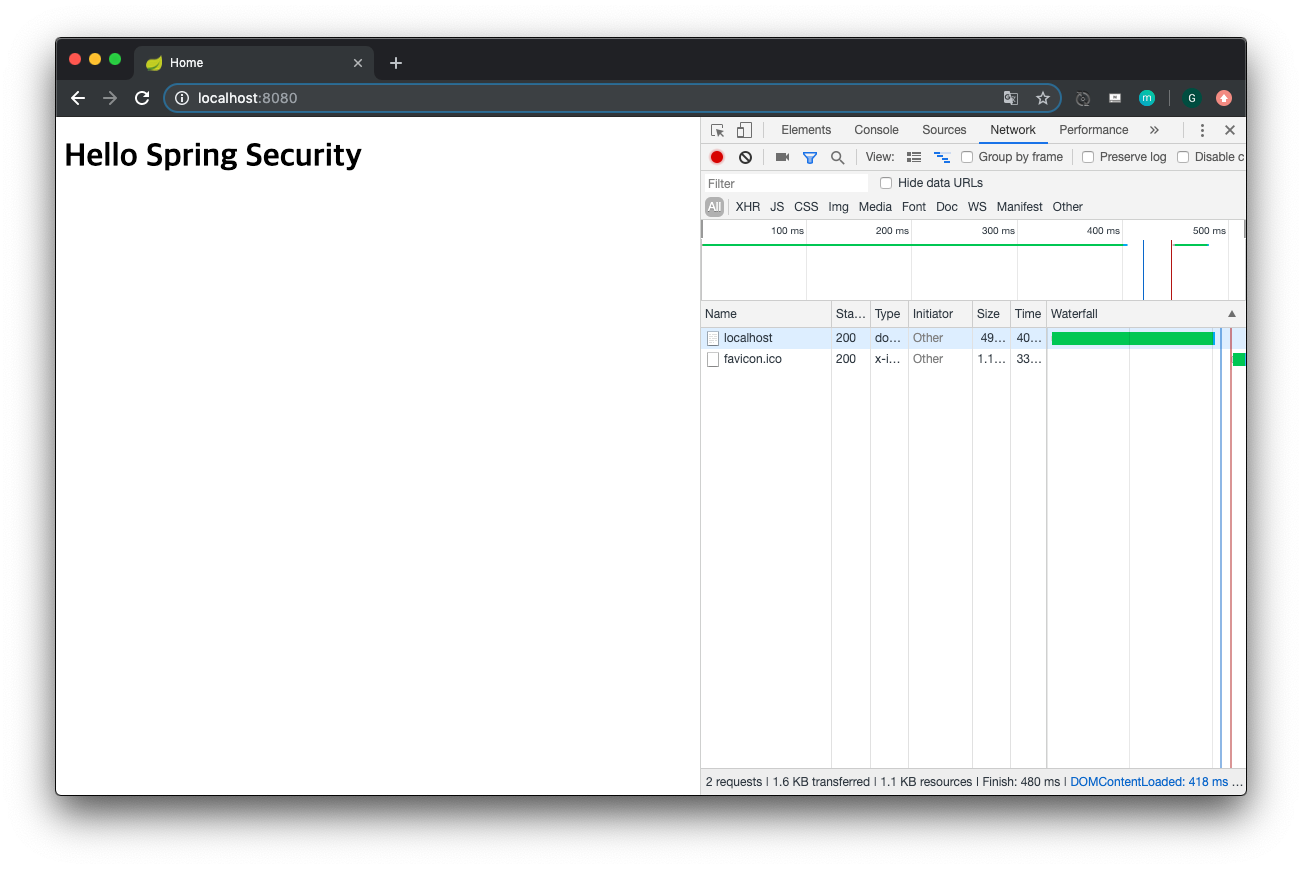
Task: View site information icon in address bar
Action: click(182, 98)
